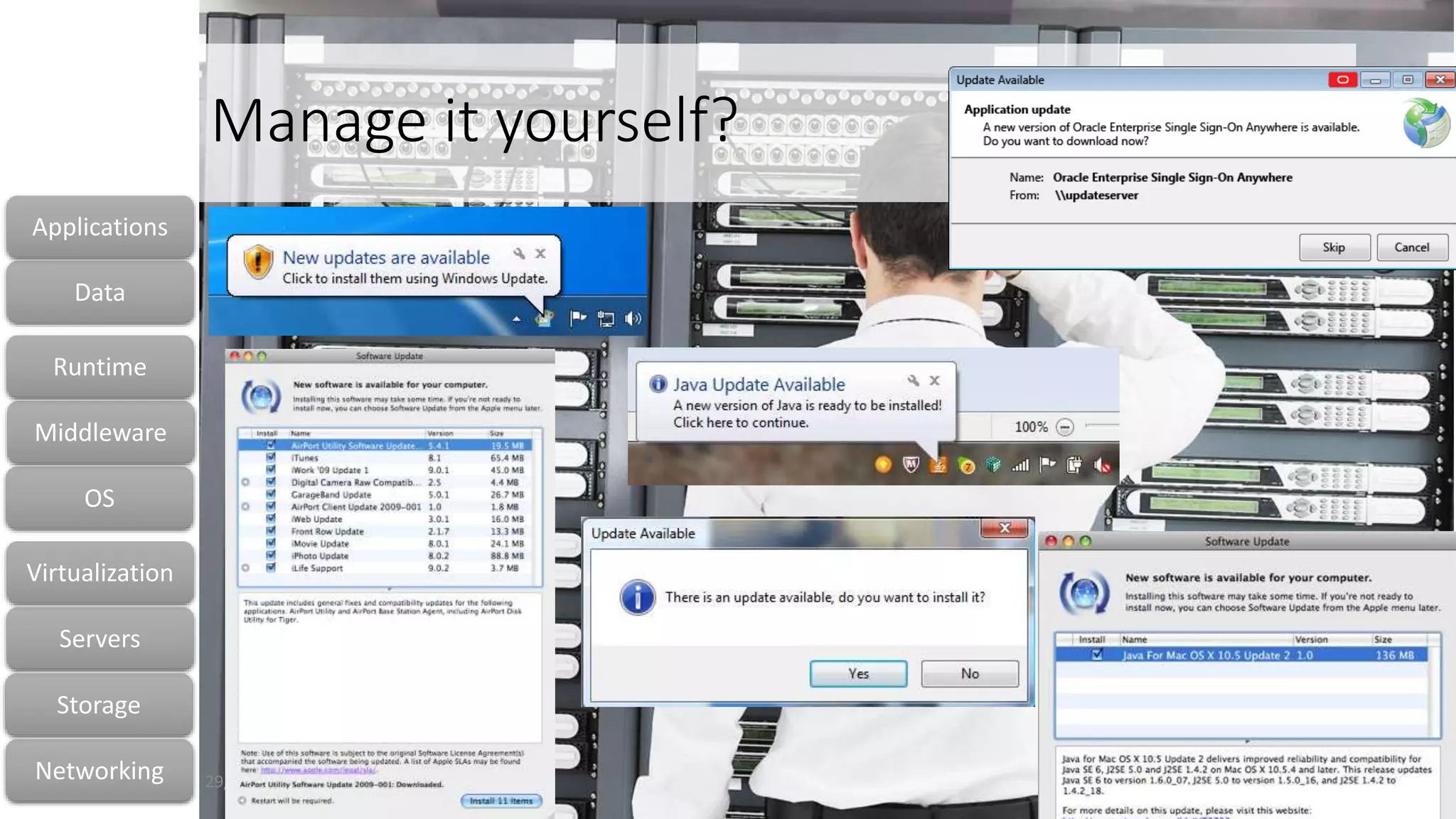Uncheck the iWeb Update checkbox

(270, 519)
